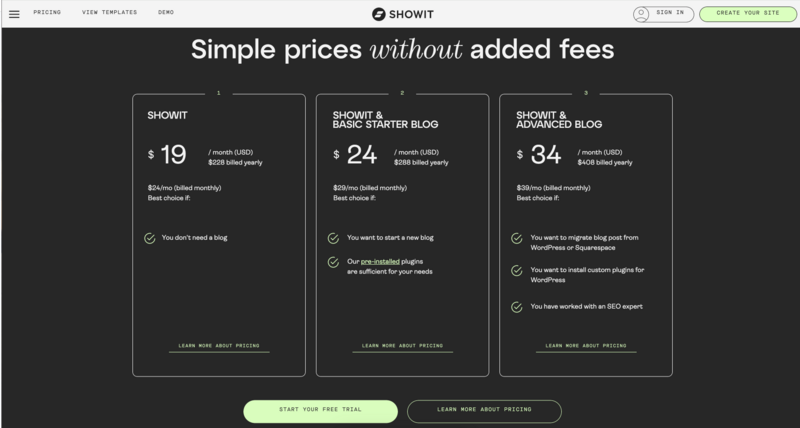800x428 pixels.
Task: Click Start Your Free Trial button
Action: [320, 411]
